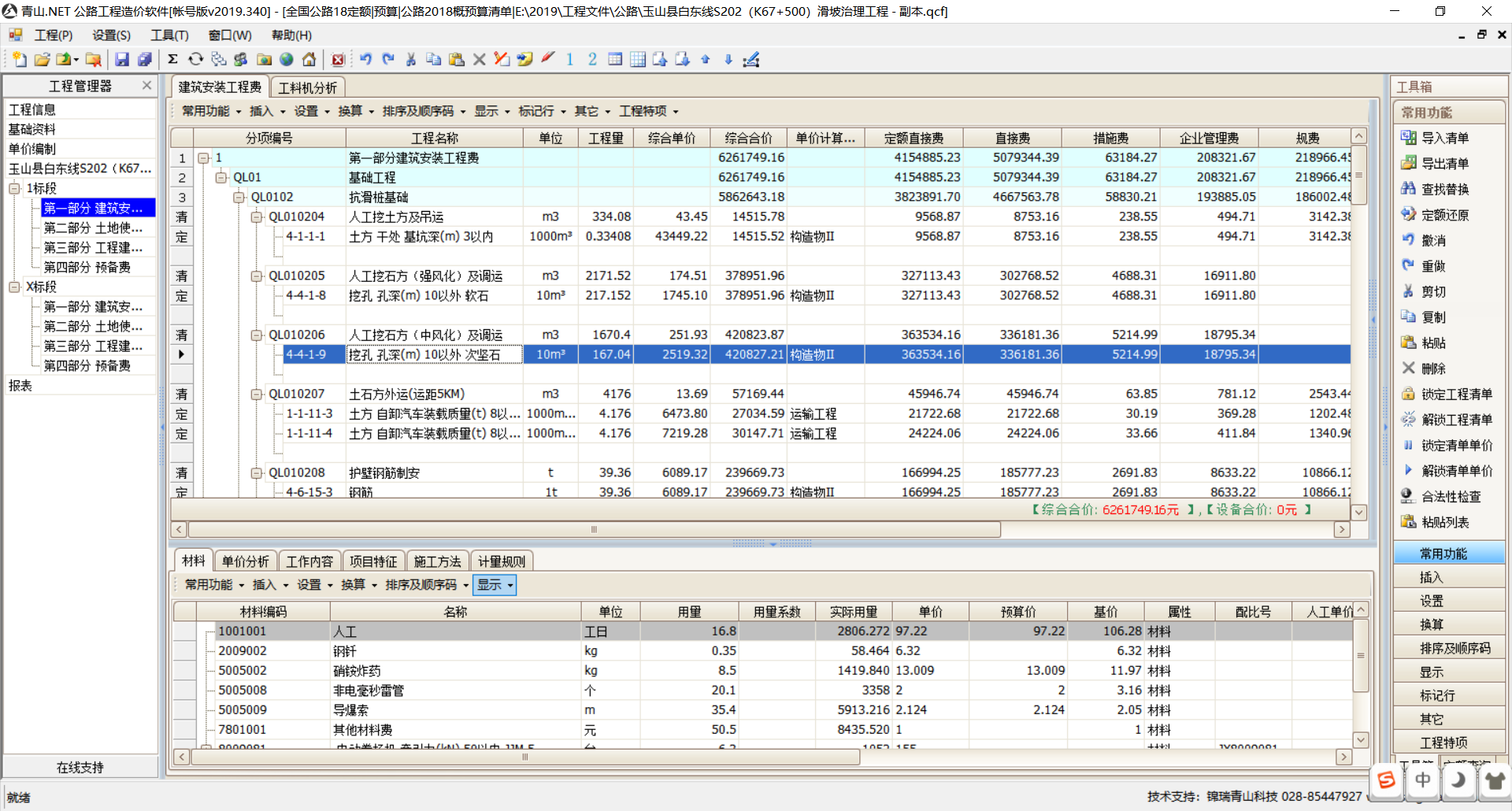This screenshot has width=1512, height=811.
Task: Click the new project file icon
Action: [x=19, y=60]
